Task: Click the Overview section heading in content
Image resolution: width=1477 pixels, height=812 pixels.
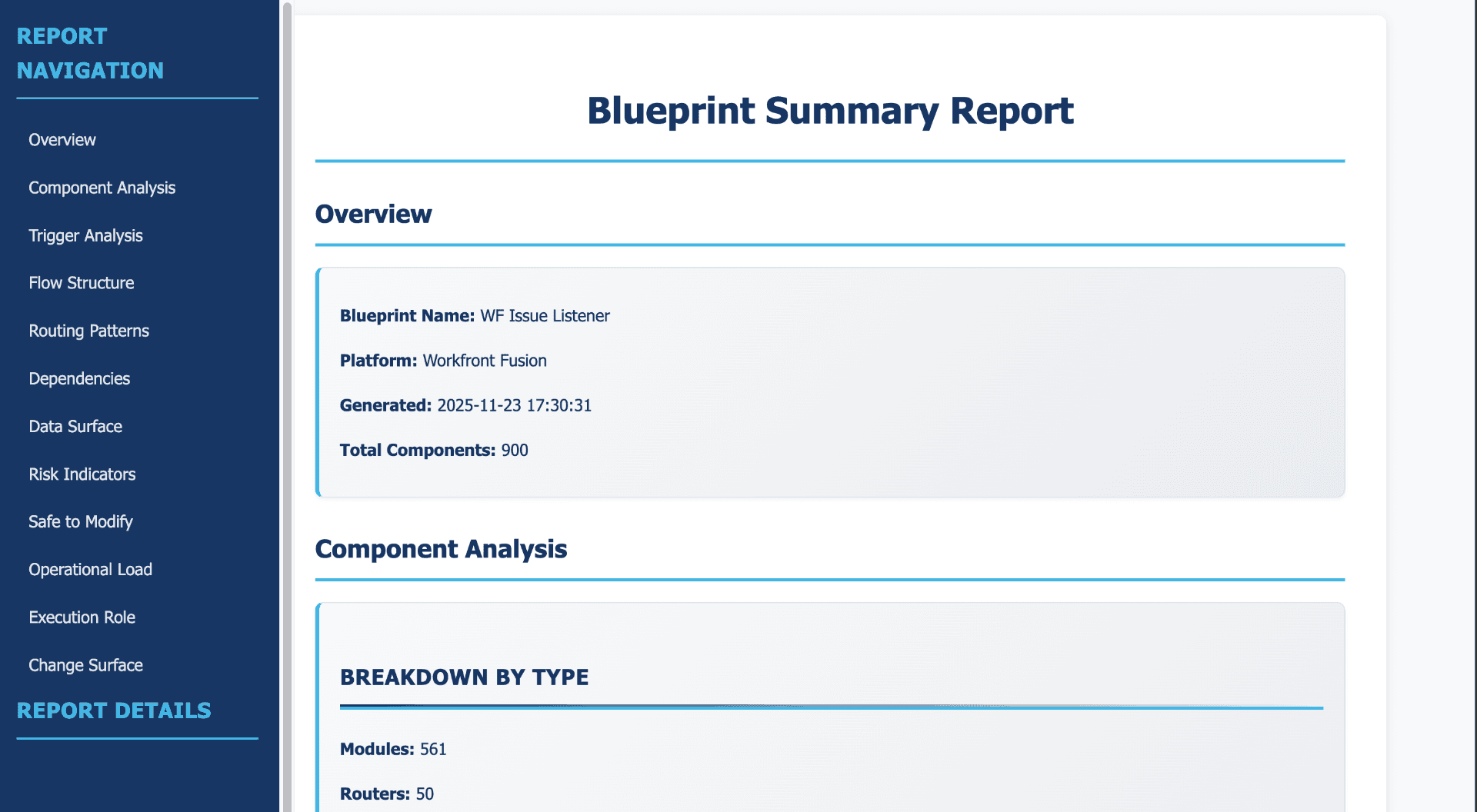Action: coord(373,215)
